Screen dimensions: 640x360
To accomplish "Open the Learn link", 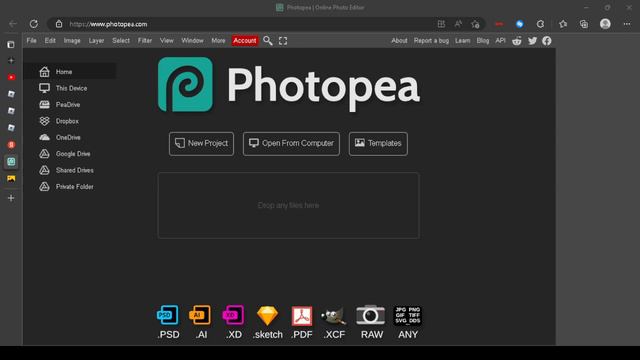I will click(x=462, y=40).
